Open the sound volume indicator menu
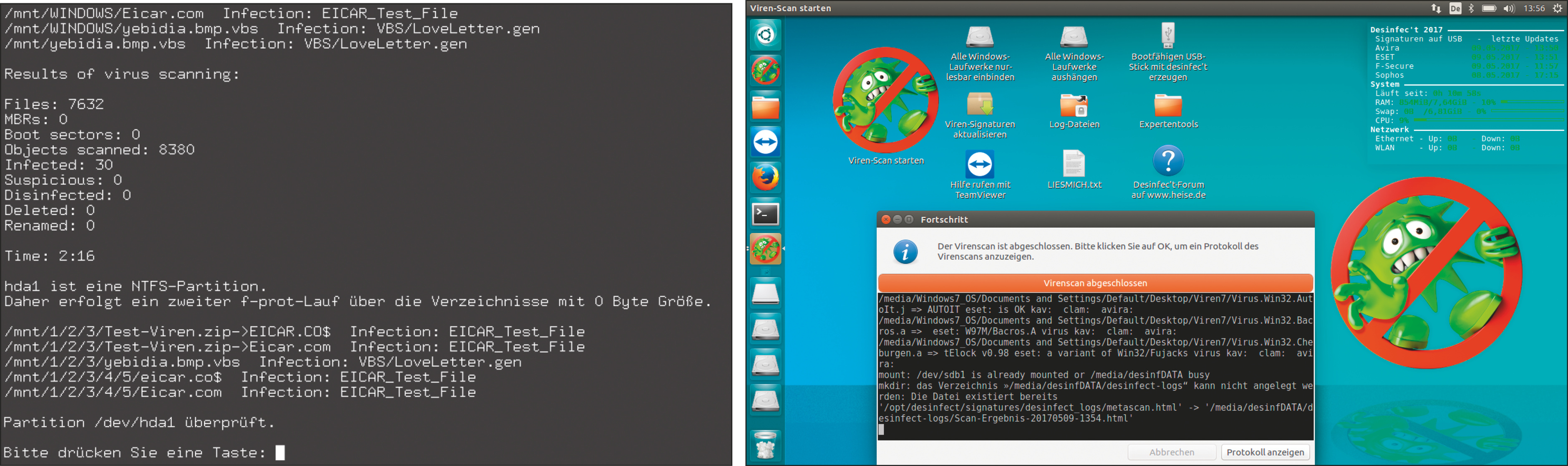 tap(1508, 8)
